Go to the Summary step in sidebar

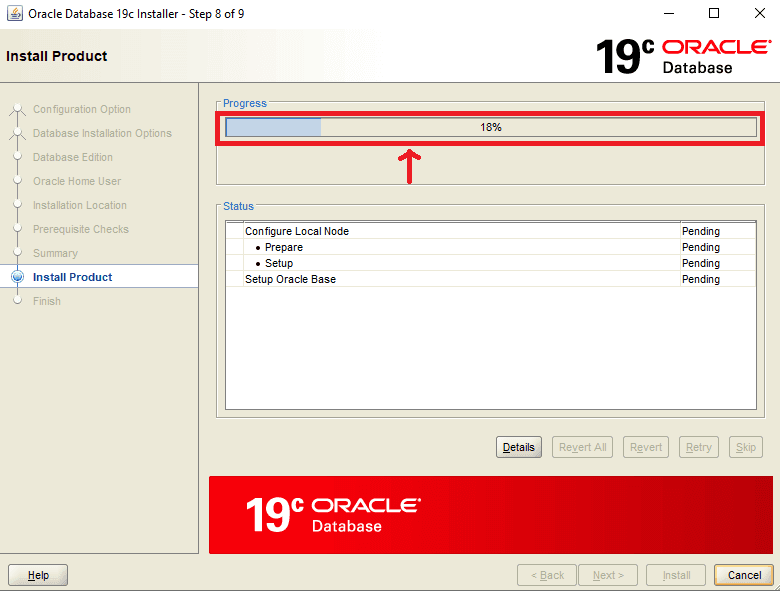coord(55,253)
